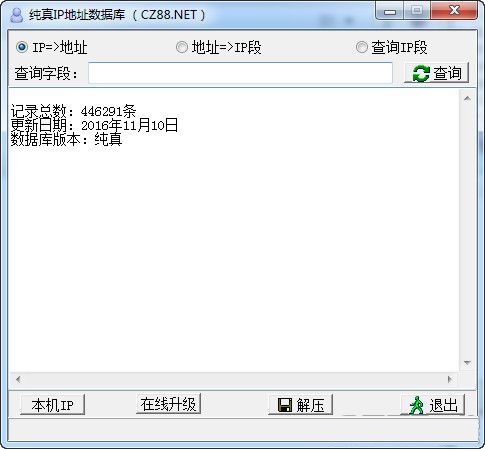Close the 纯真IP地址数据库 window

click(454, 11)
